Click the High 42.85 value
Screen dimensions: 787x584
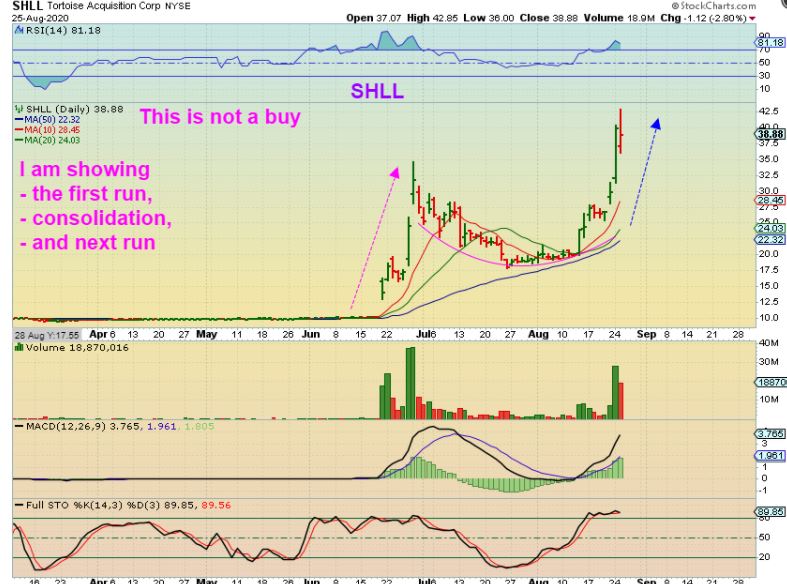tap(432, 18)
